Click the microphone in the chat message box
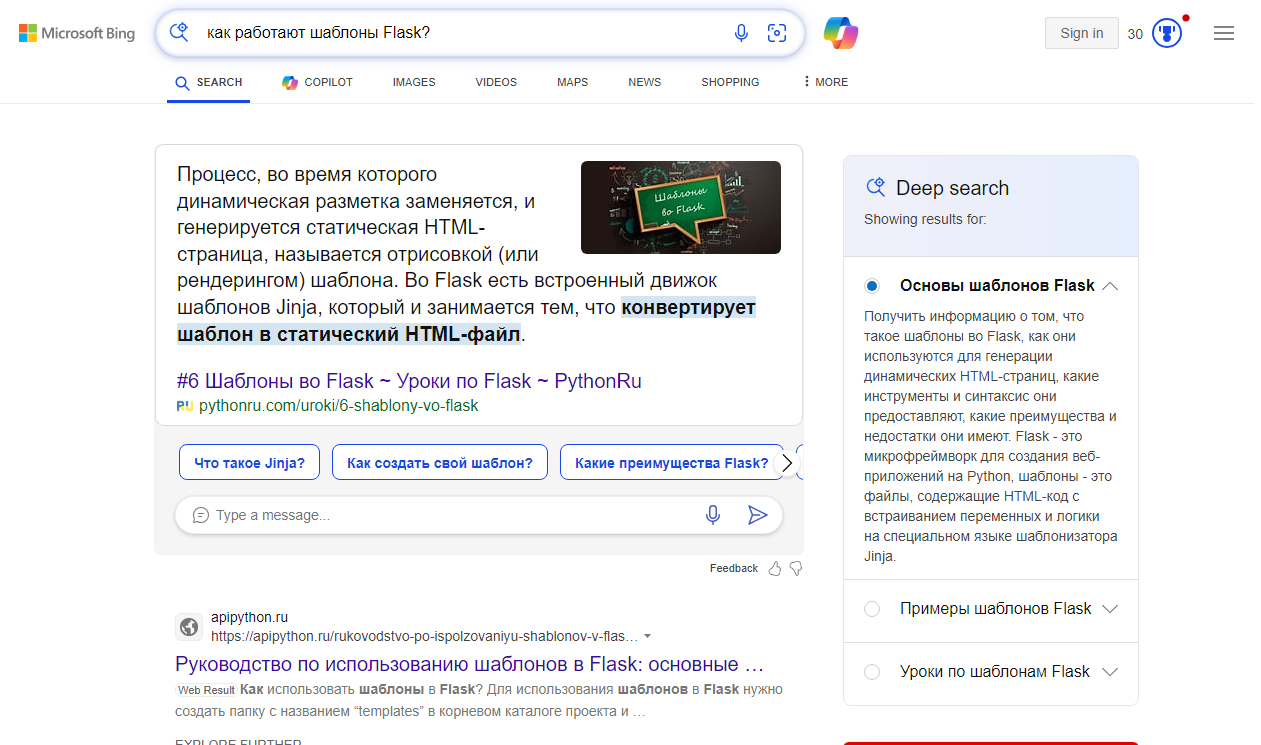1261x745 pixels. coord(713,515)
